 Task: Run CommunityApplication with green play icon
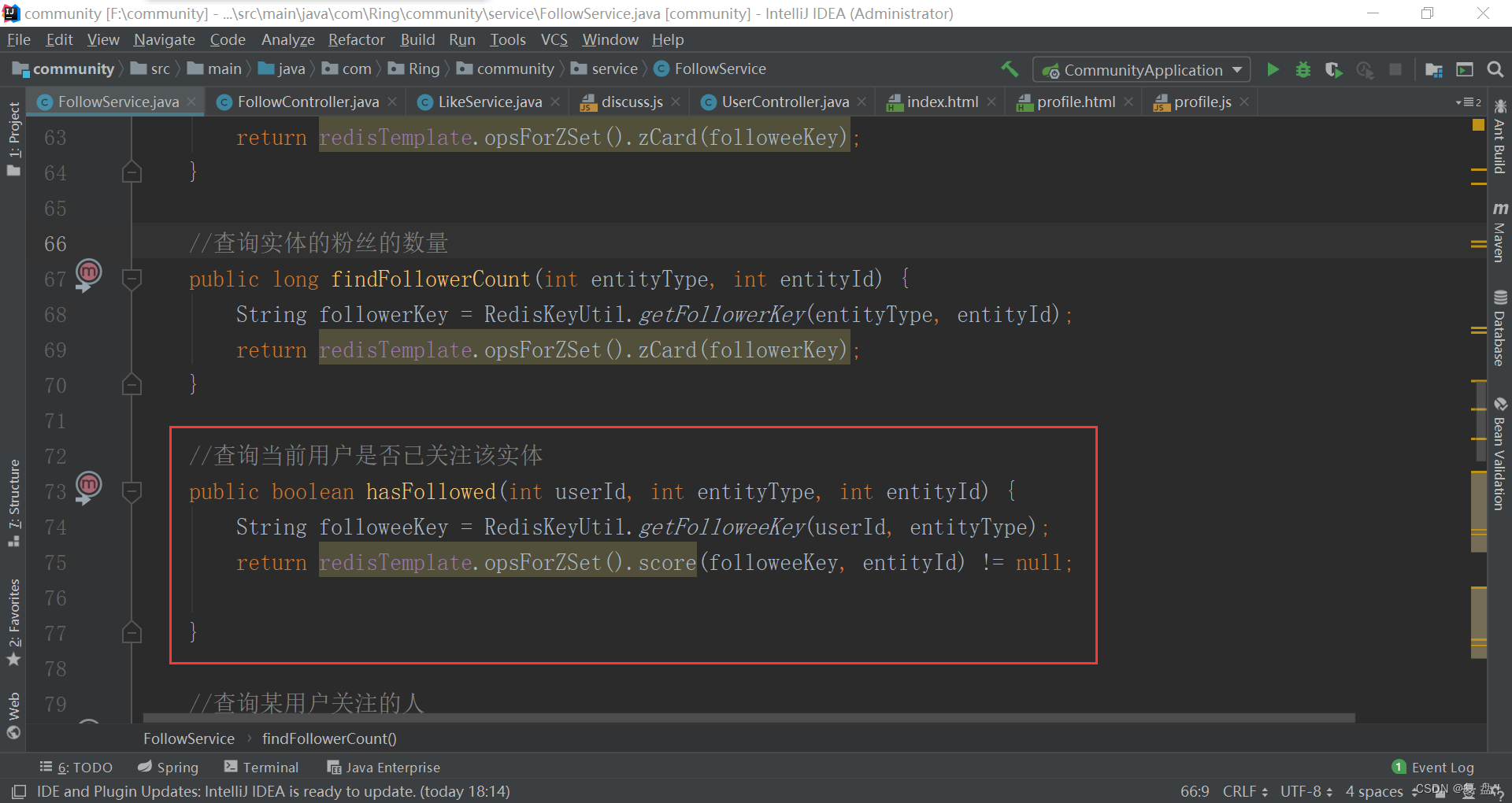click(x=1273, y=69)
